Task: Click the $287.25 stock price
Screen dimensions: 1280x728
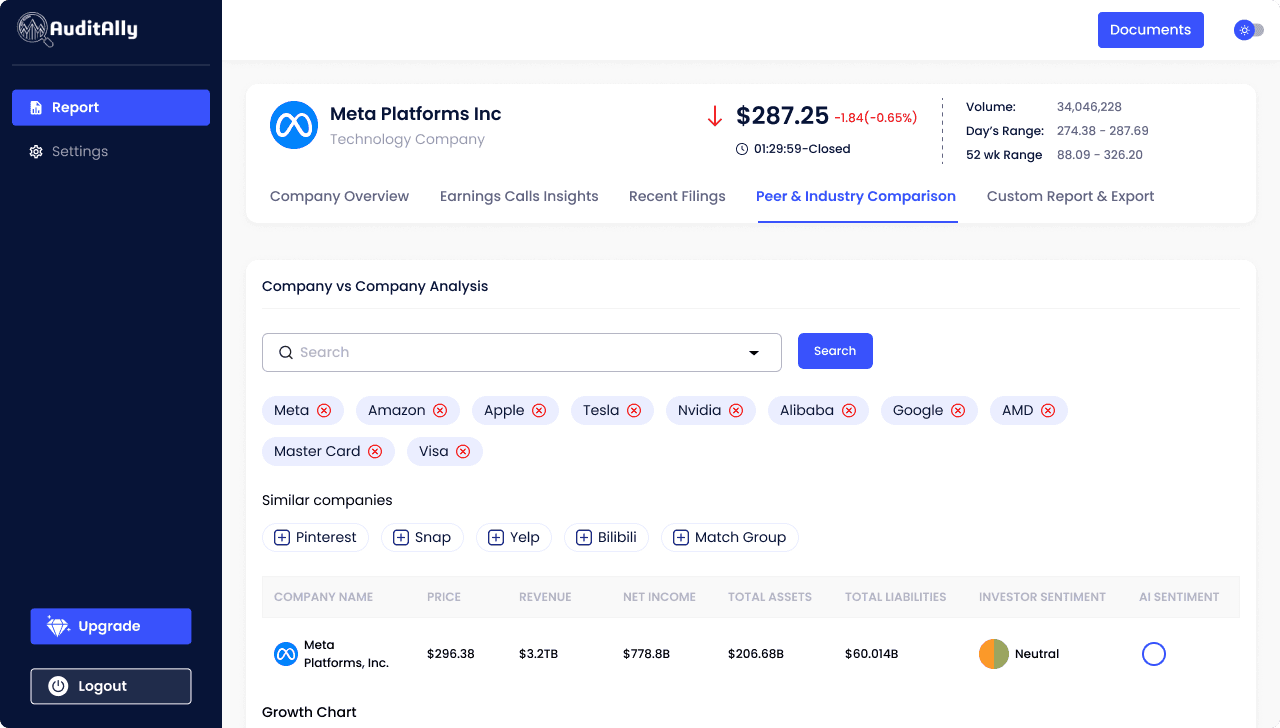Action: [782, 116]
